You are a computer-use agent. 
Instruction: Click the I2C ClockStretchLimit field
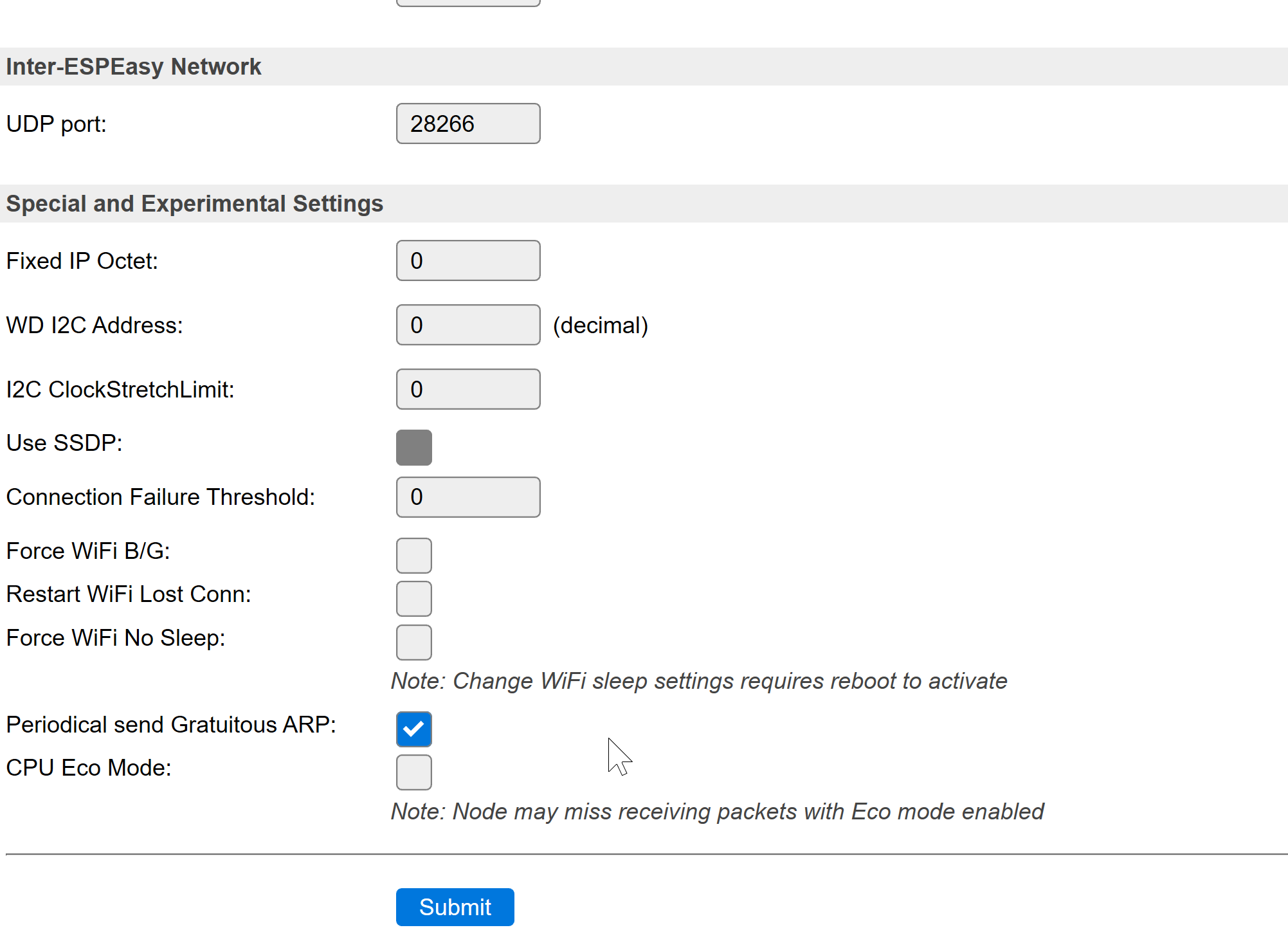pyautogui.click(x=467, y=388)
